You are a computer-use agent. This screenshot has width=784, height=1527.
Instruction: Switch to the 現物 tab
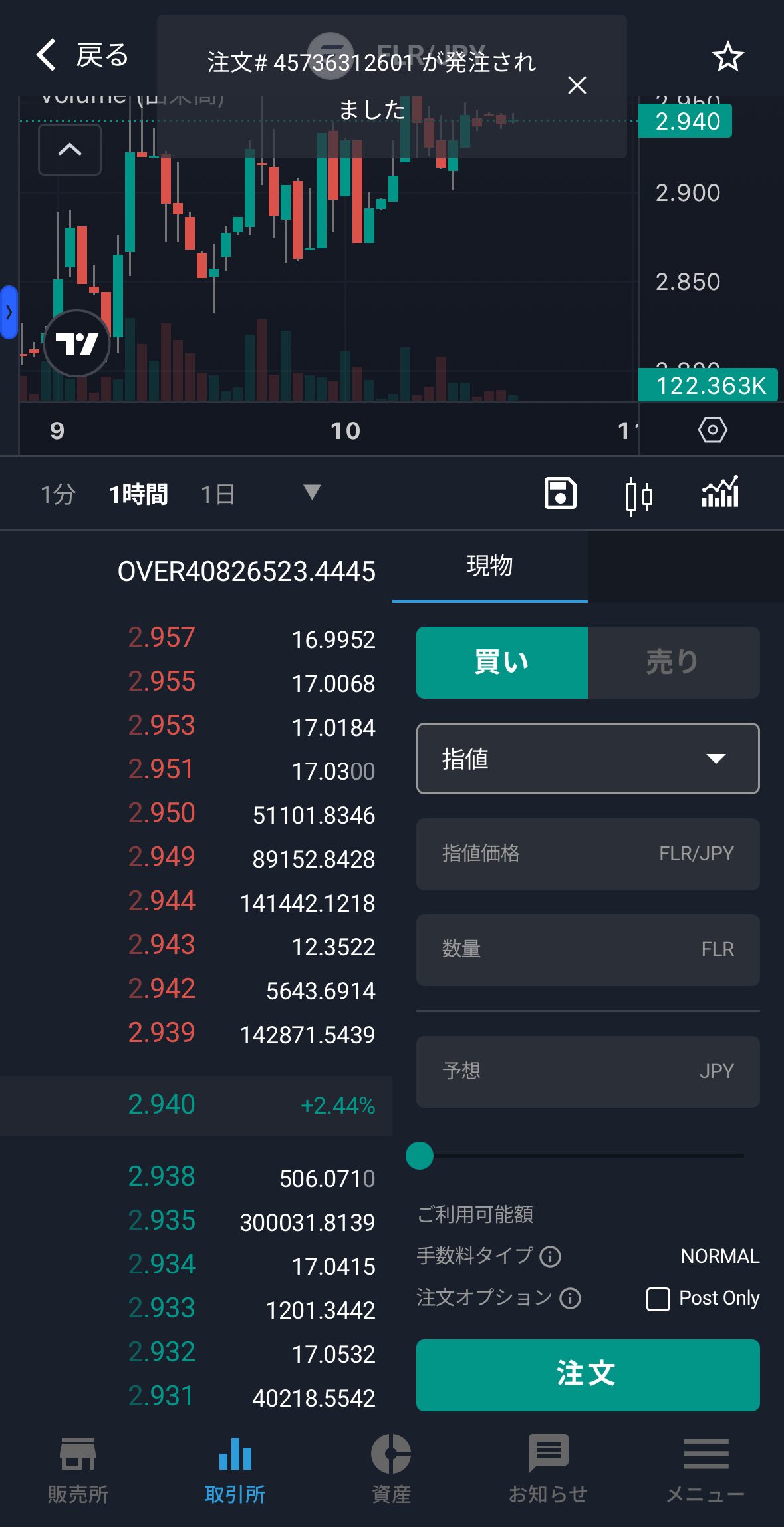[489, 566]
